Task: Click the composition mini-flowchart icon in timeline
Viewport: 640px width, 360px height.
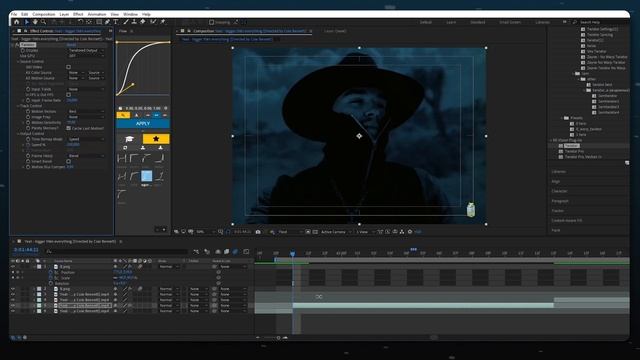Action: pyautogui.click(x=196, y=252)
